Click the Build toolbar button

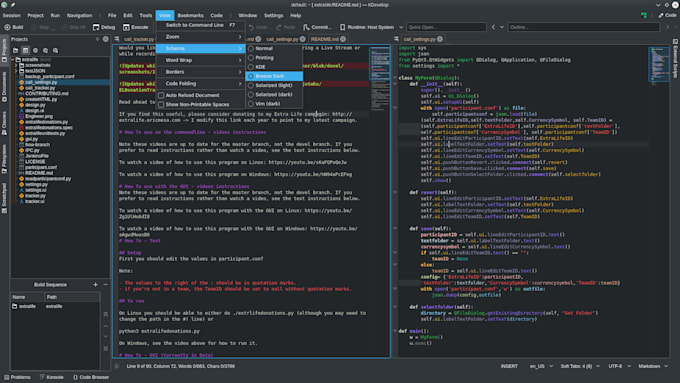pyautogui.click(x=14, y=27)
